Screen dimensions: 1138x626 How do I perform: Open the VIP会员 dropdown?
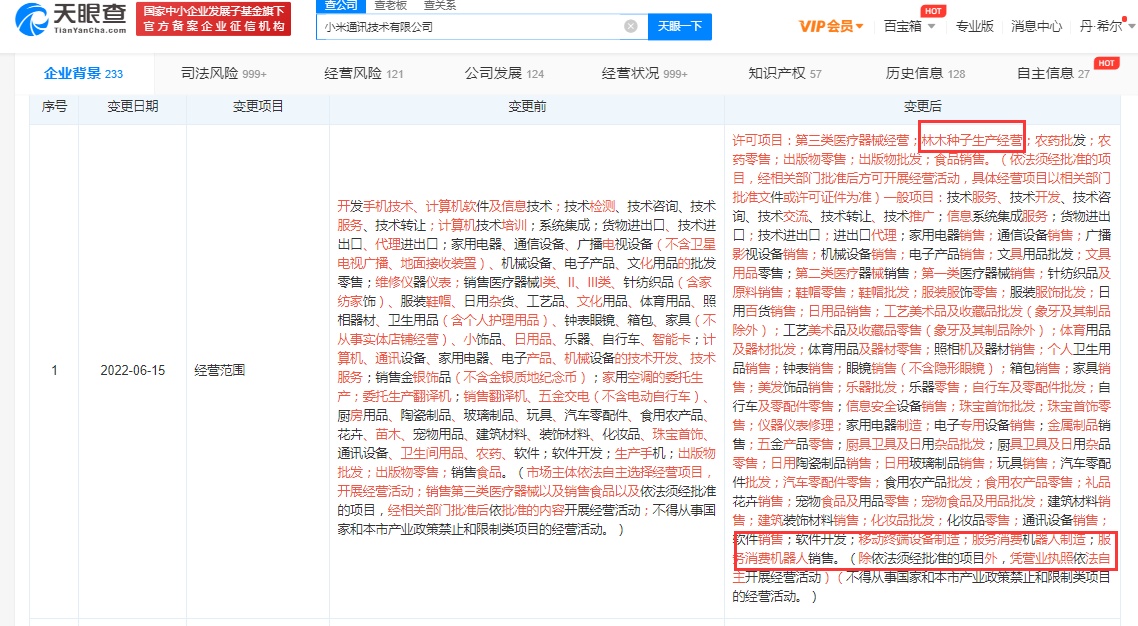831,26
